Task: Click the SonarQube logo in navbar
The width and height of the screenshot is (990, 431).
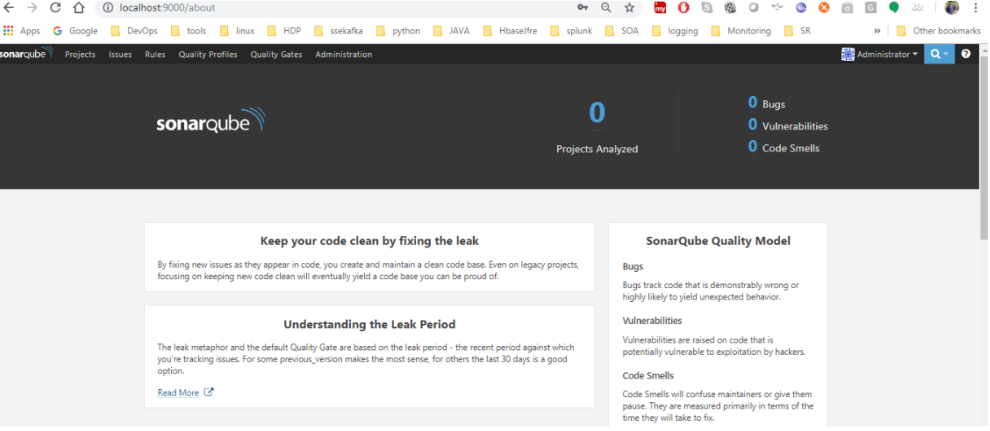Action: point(27,54)
